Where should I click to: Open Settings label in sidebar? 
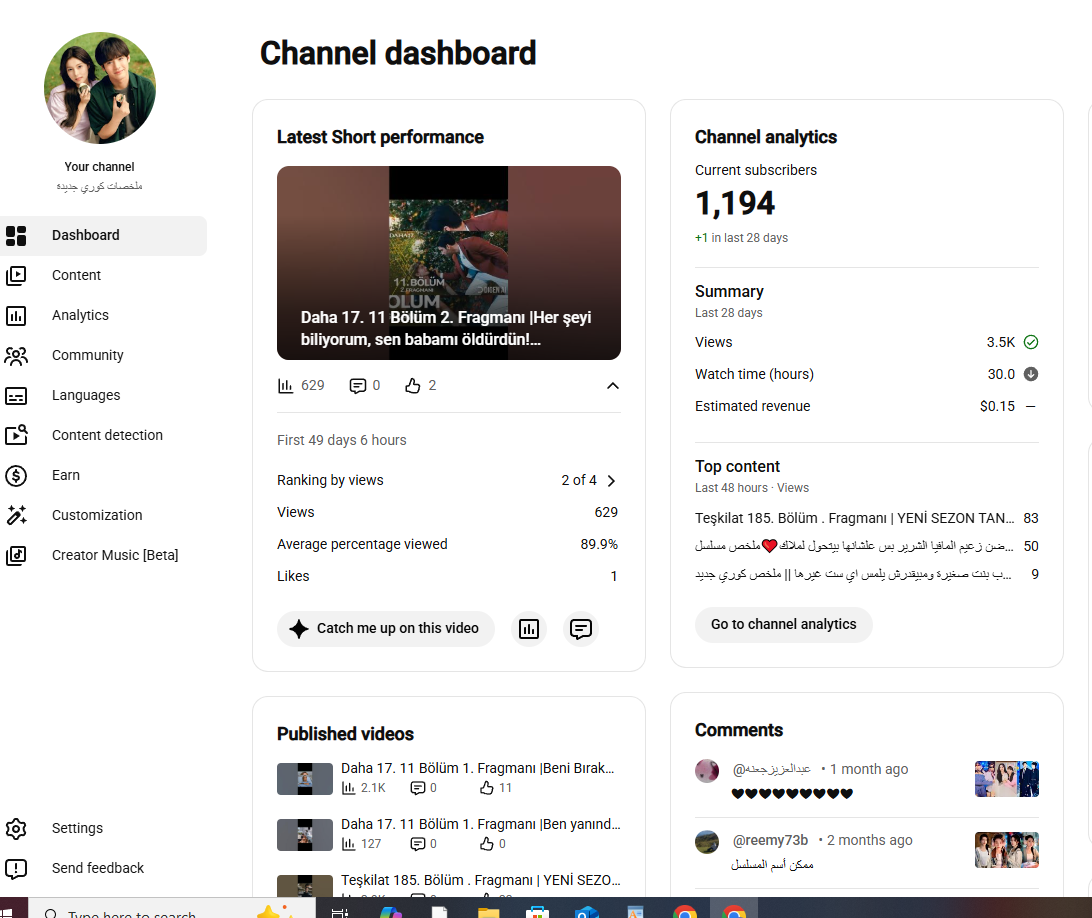point(77,828)
